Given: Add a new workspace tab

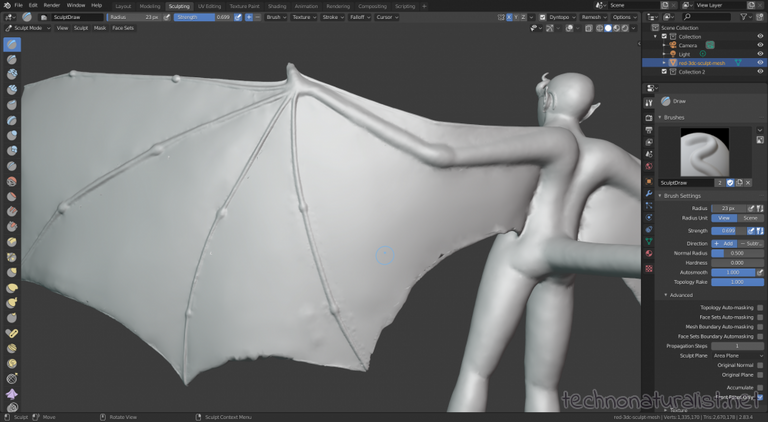Looking at the screenshot, I should (424, 6).
